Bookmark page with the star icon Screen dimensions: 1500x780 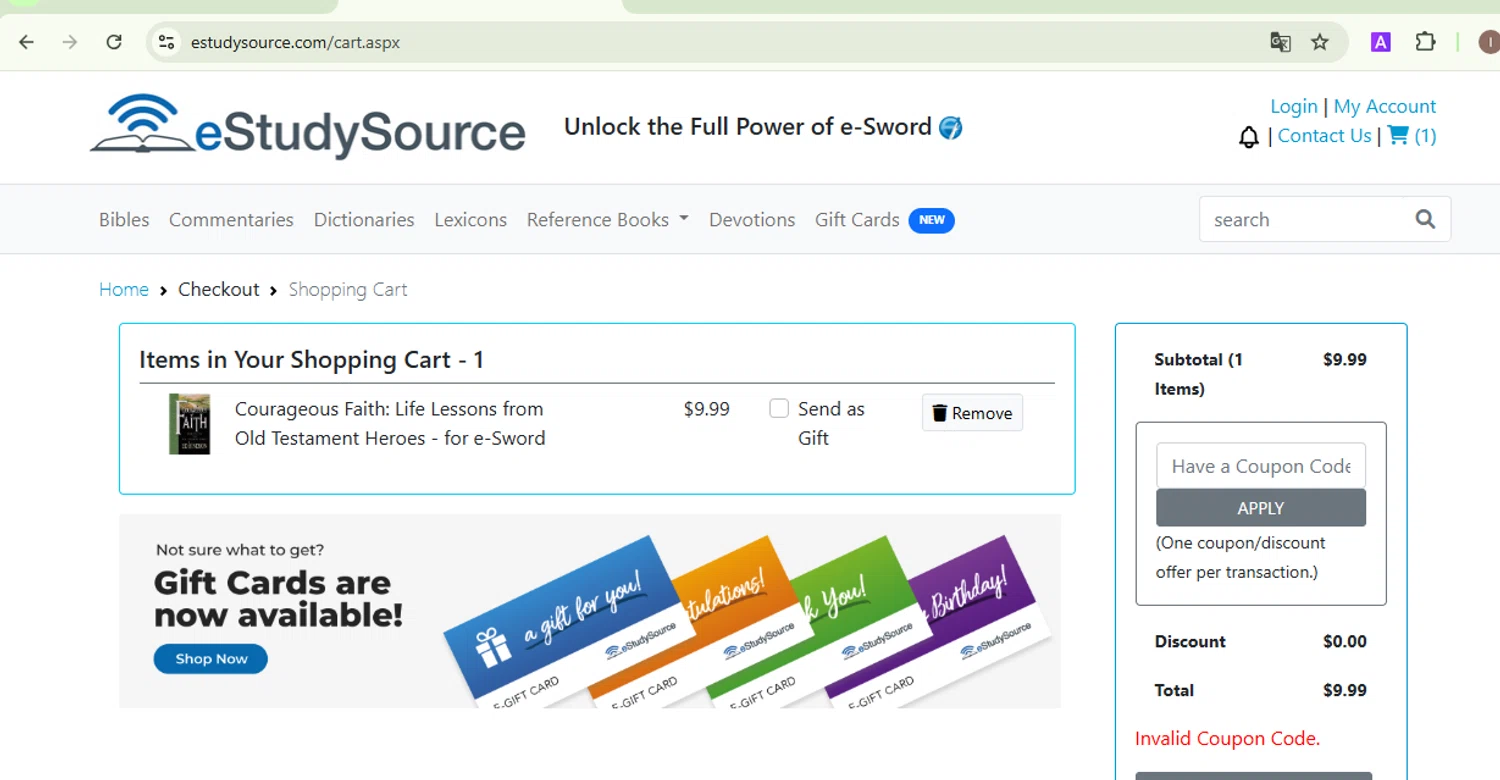[1320, 42]
